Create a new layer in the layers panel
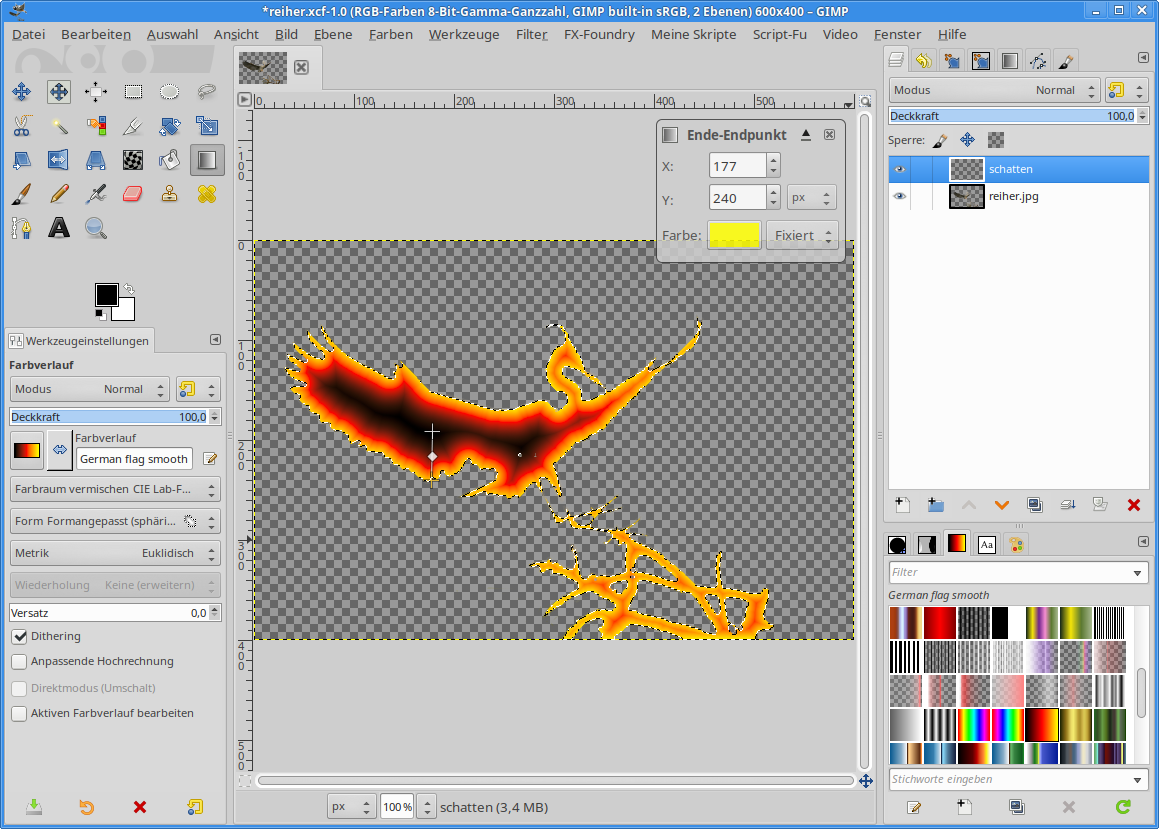This screenshot has height=829, width=1159. [902, 505]
